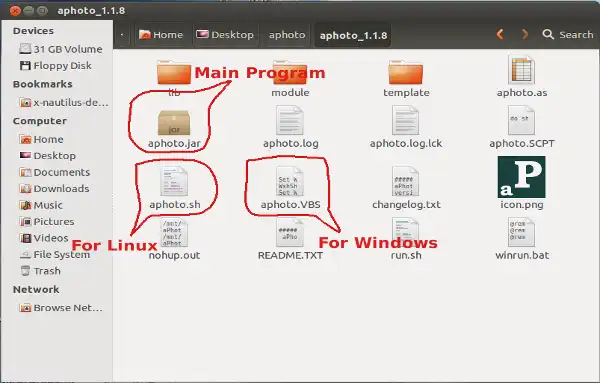600x383 pixels.
Task: Select the aphoto.jar package icon
Action: pyautogui.click(x=174, y=122)
